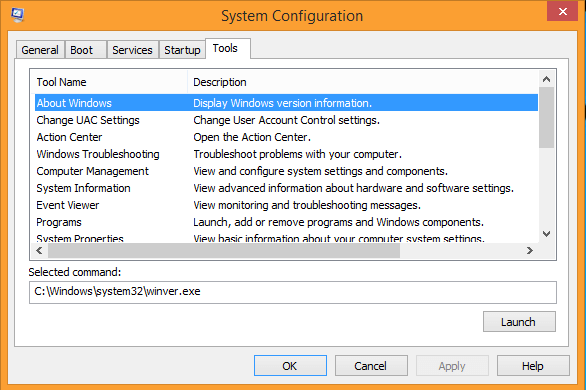Click the Cancel button
This screenshot has height=390, width=586.
click(371, 366)
